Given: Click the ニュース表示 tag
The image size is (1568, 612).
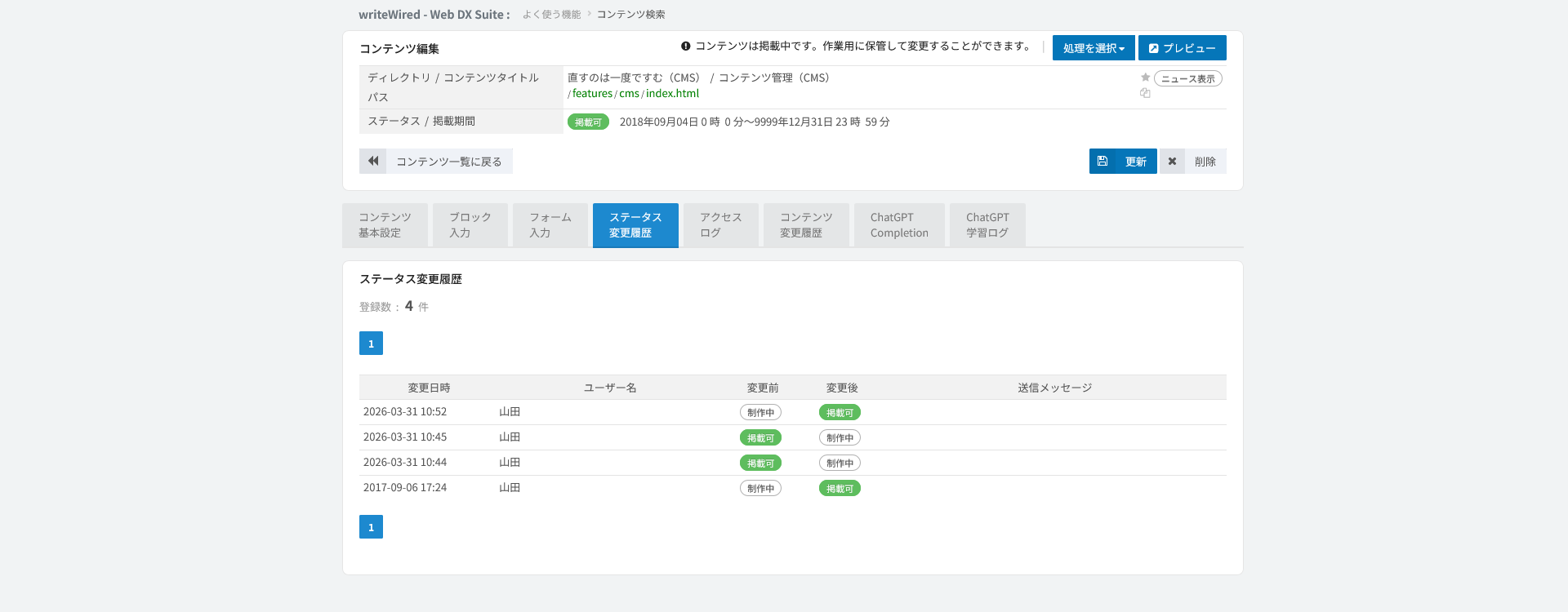Looking at the screenshot, I should point(1188,78).
